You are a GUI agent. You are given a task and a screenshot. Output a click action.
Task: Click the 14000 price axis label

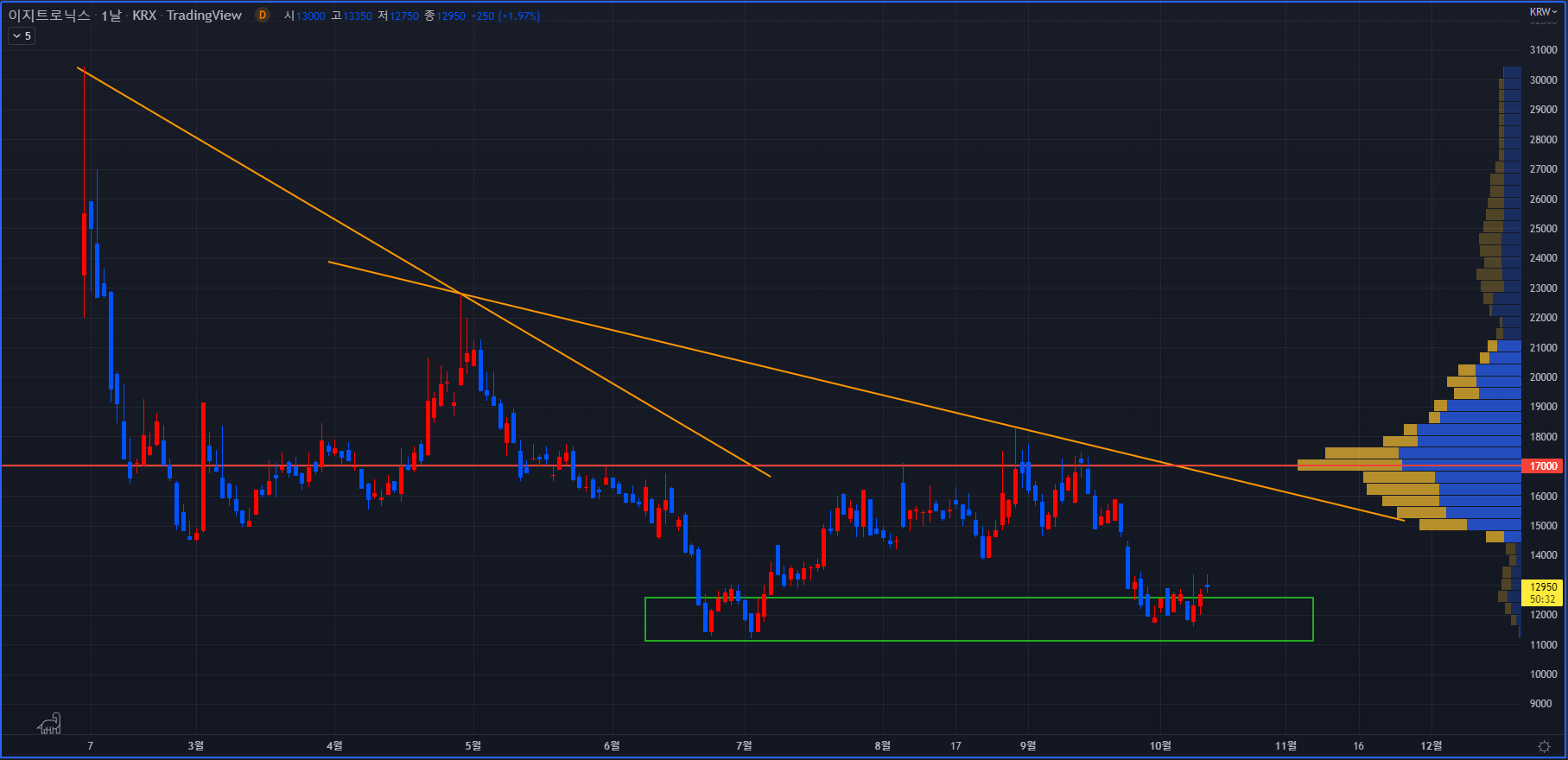[1543, 555]
